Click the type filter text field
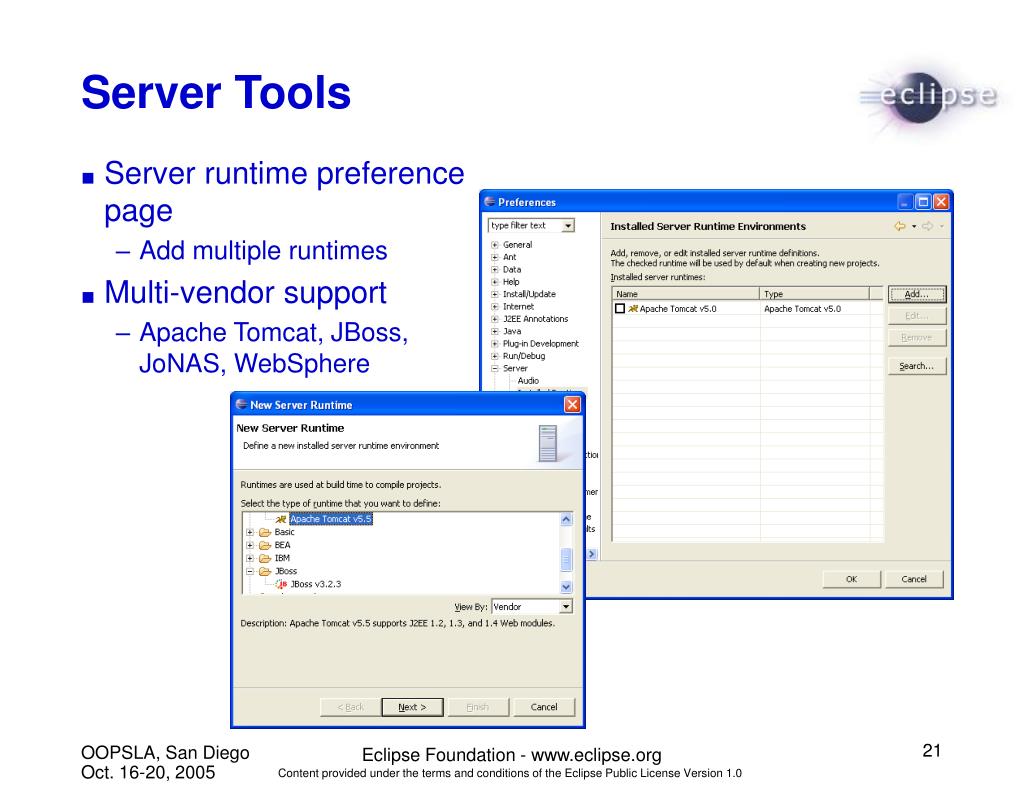 (x=525, y=226)
